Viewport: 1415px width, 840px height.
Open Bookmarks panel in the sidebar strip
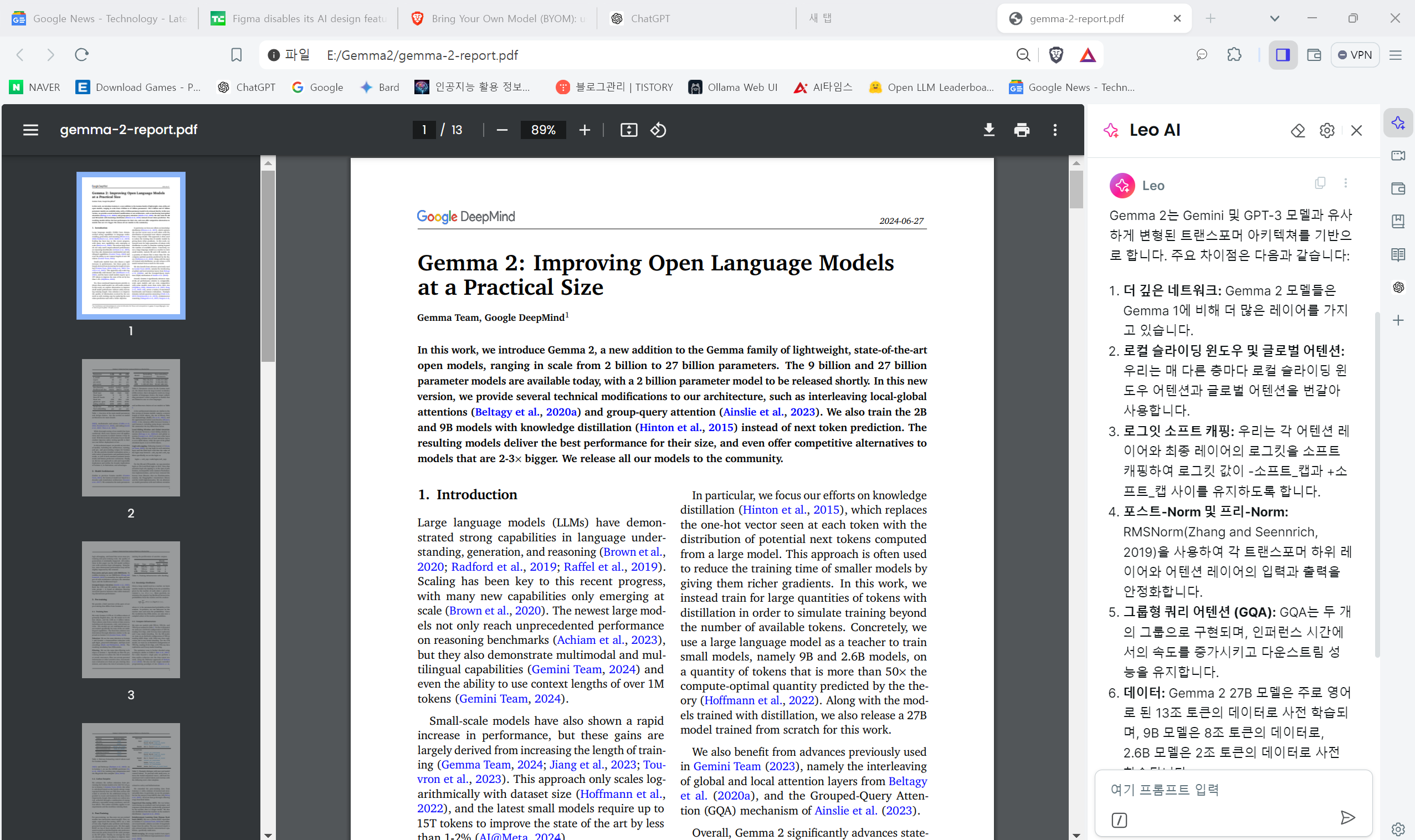tap(1398, 221)
